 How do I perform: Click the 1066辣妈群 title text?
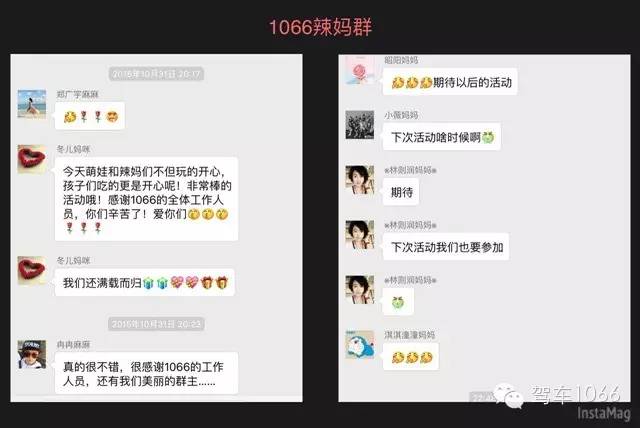pos(320,27)
